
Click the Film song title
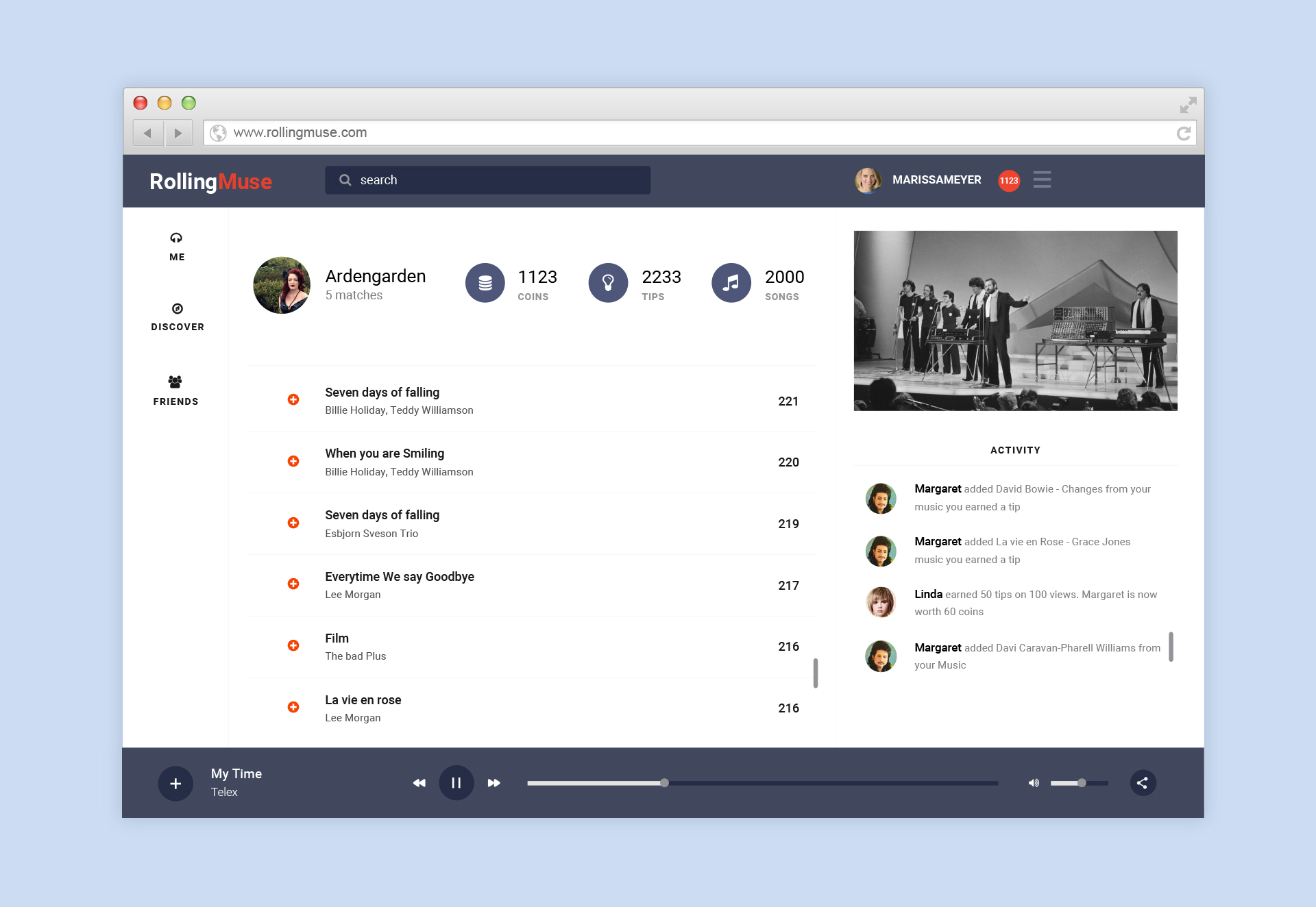pyautogui.click(x=337, y=638)
